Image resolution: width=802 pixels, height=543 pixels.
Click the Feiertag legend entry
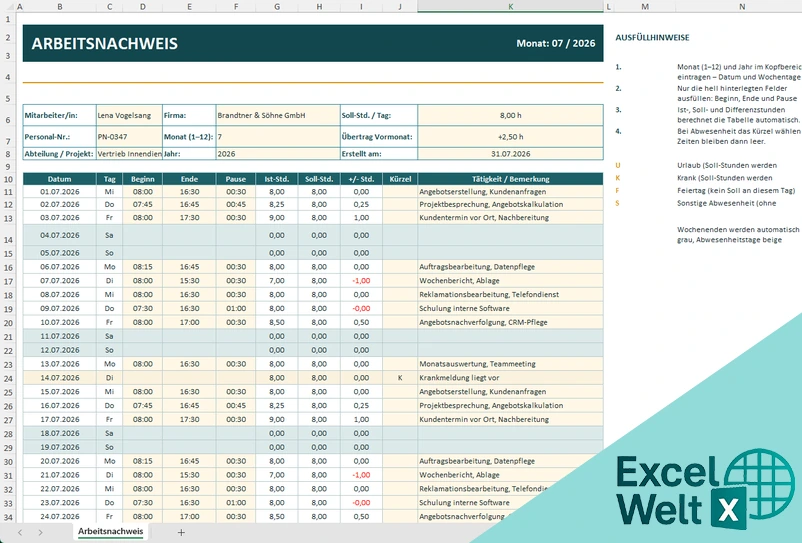736,191
